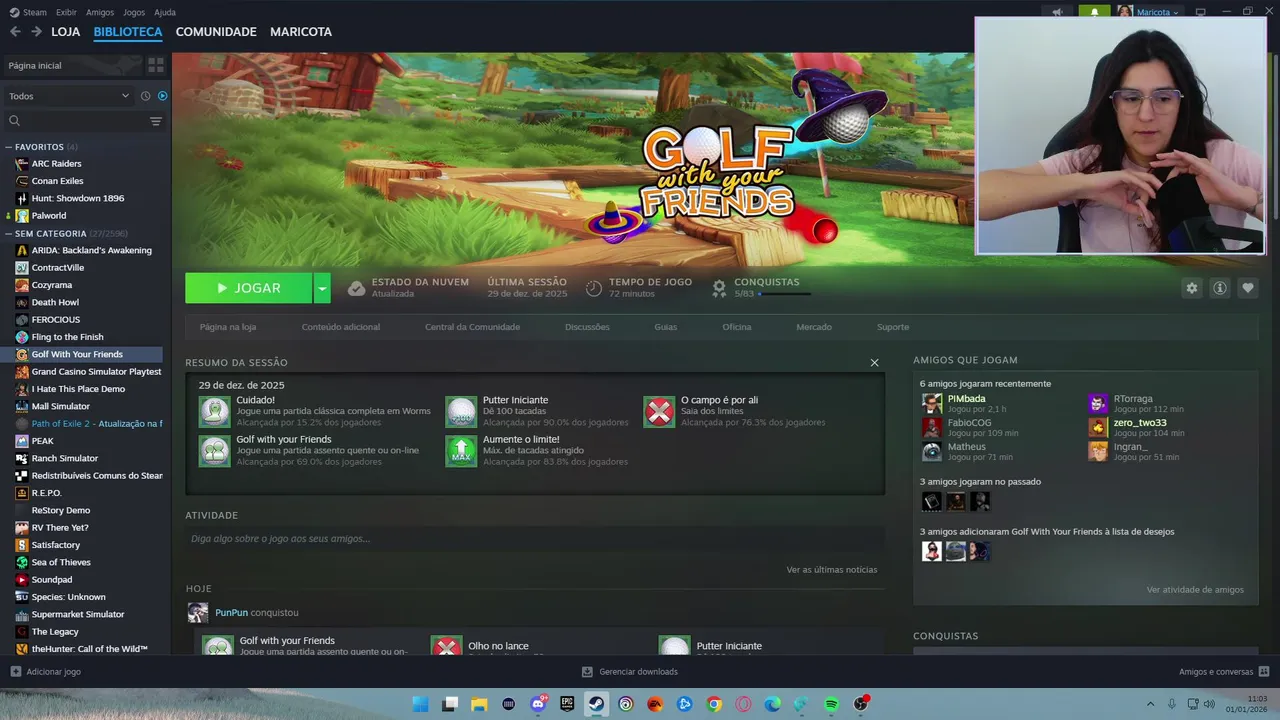Open Spotify from the taskbar

coord(831,704)
